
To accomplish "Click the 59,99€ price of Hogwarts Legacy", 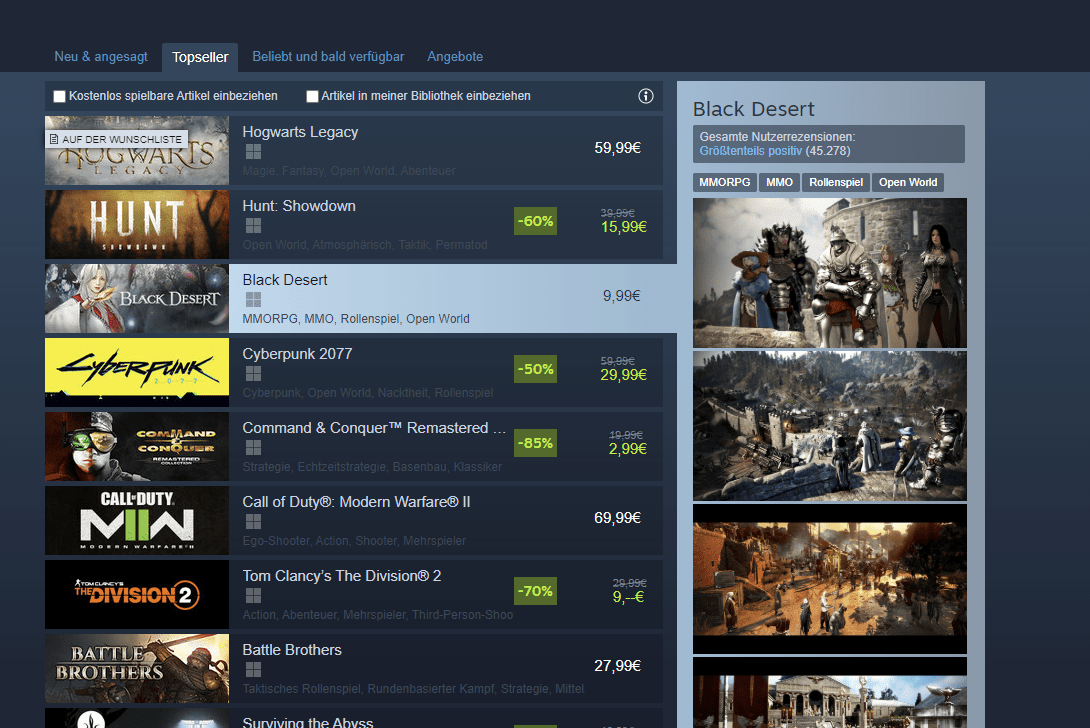I will 617,148.
